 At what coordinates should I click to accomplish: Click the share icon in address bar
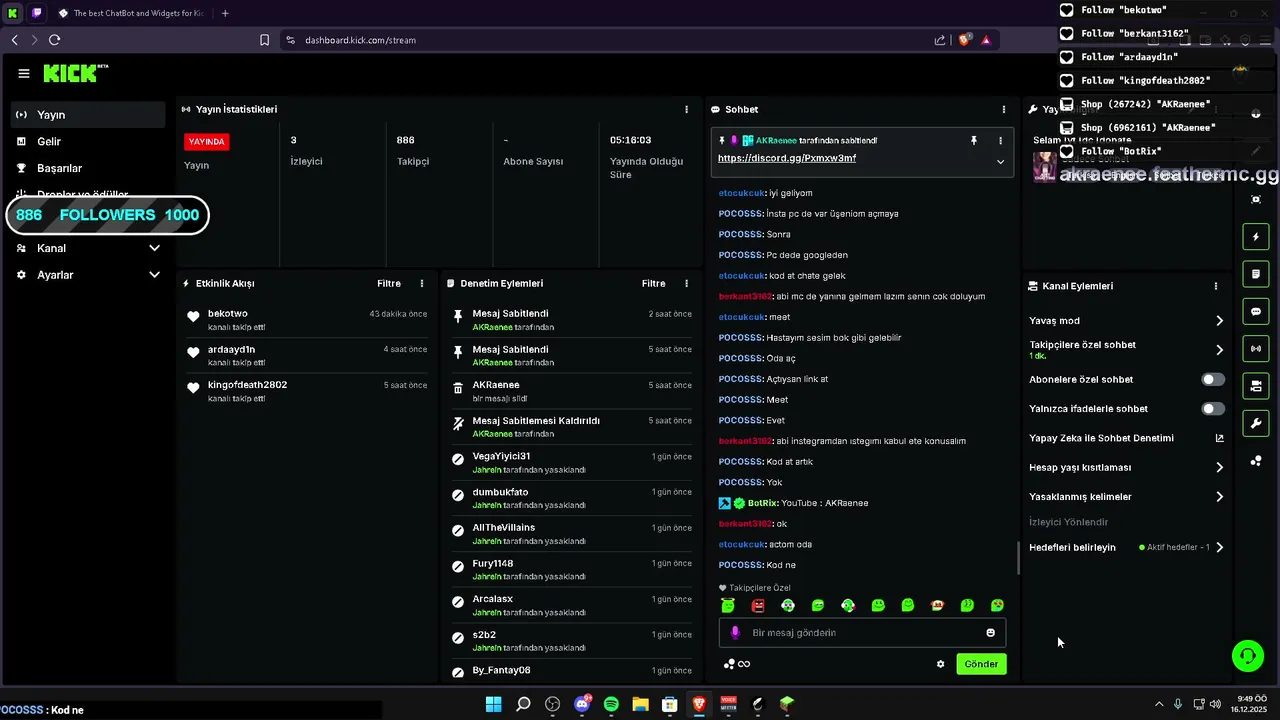[x=940, y=40]
